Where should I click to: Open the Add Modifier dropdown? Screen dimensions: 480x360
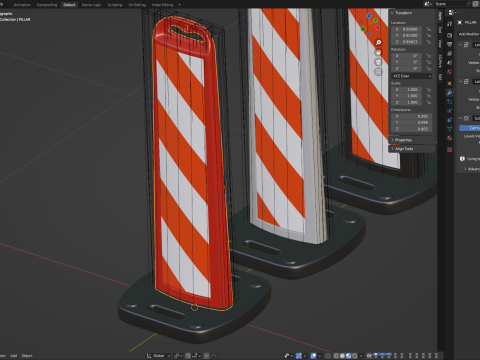pos(469,34)
